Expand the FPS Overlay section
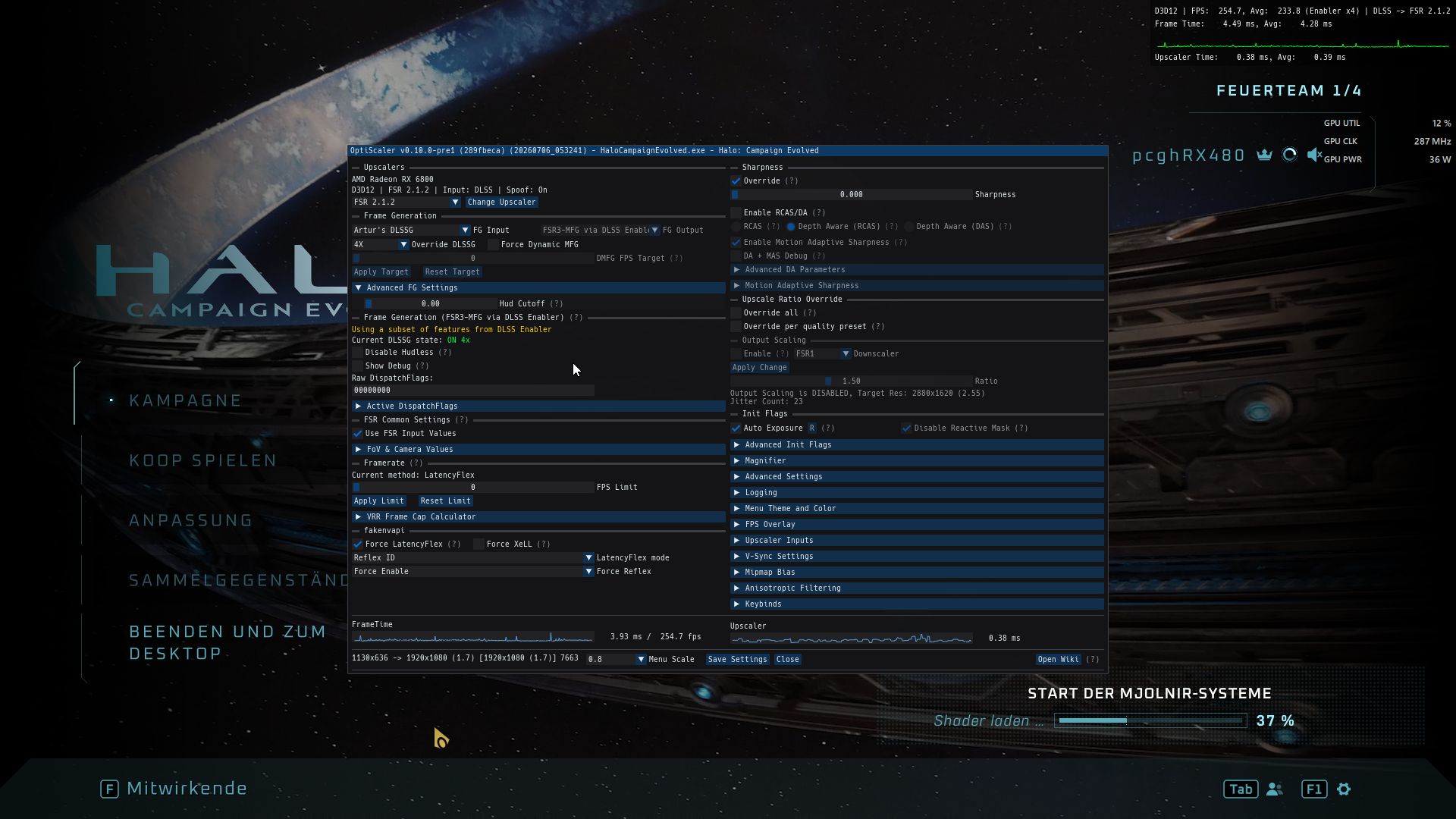The height and width of the screenshot is (819, 1456). 917,525
